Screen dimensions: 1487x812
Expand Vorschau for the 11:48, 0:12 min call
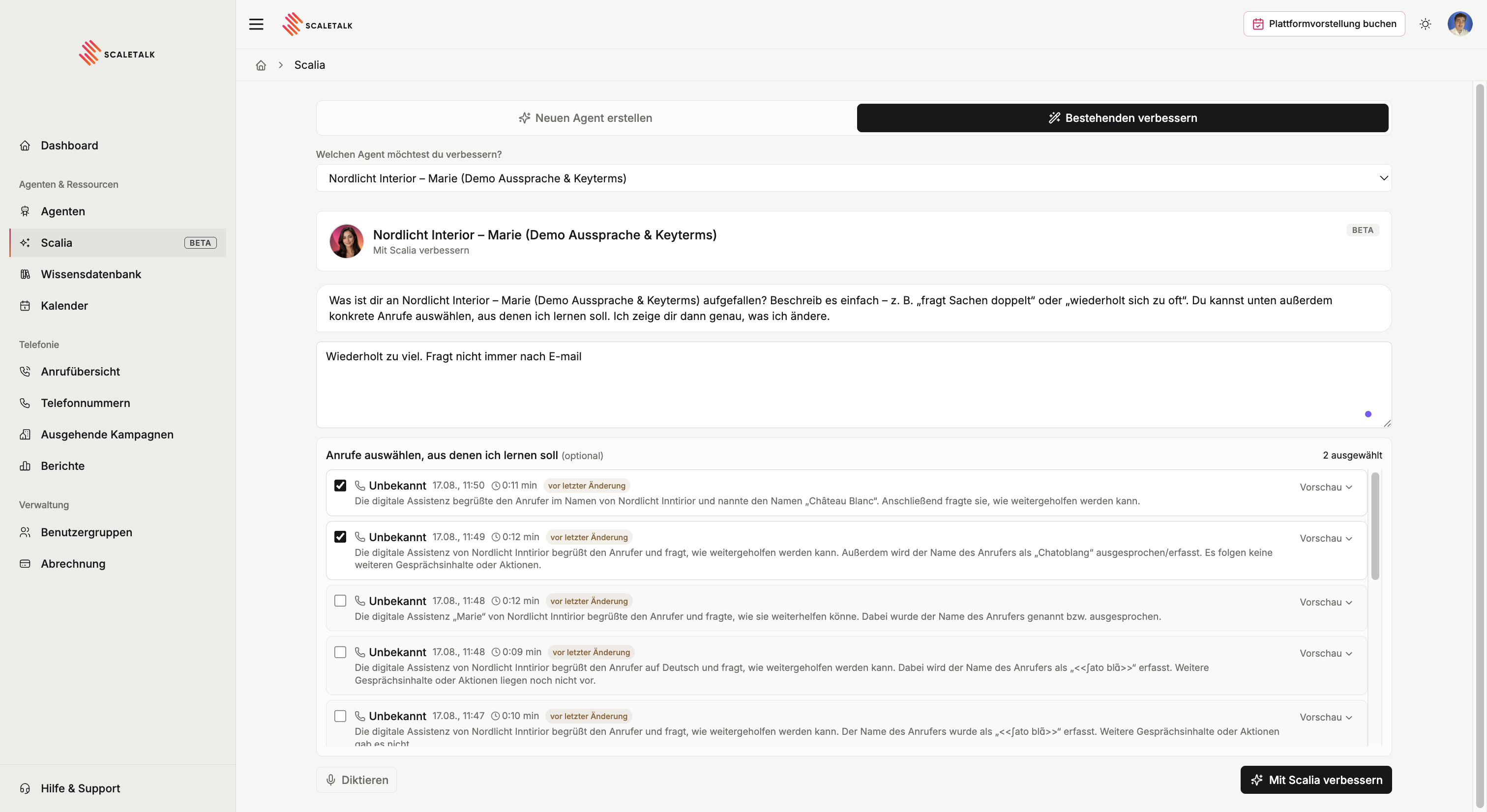point(1326,603)
